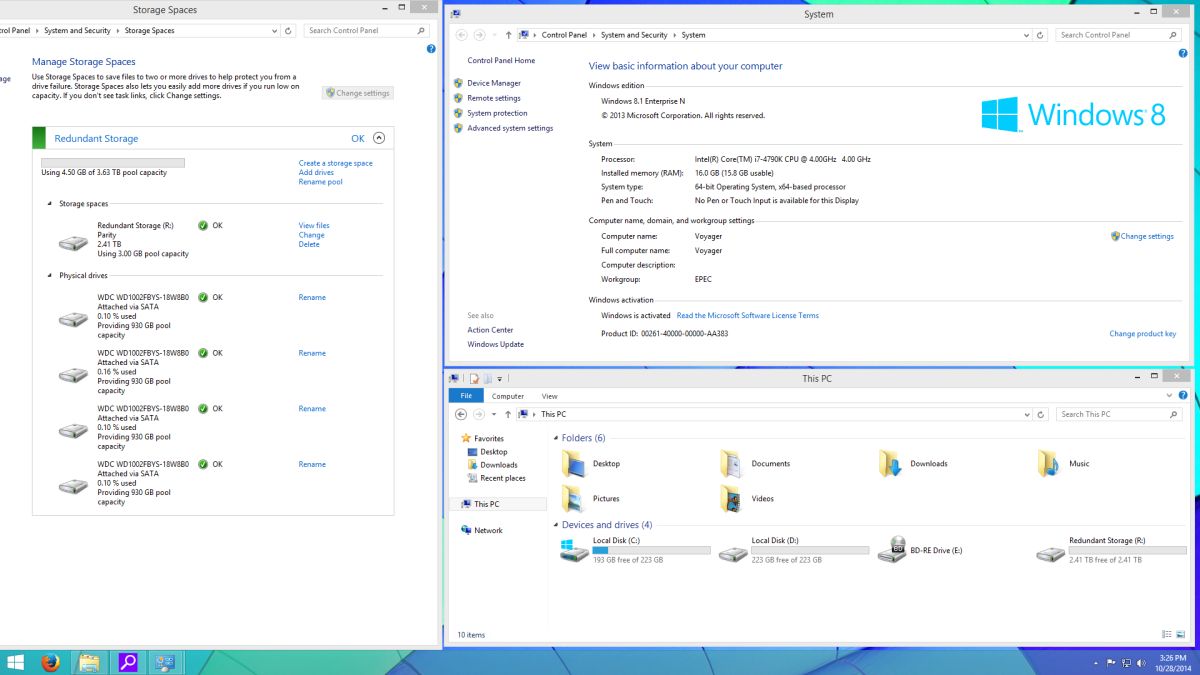This screenshot has width=1200, height=675.
Task: Open Advanced system settings link
Action: [510, 128]
